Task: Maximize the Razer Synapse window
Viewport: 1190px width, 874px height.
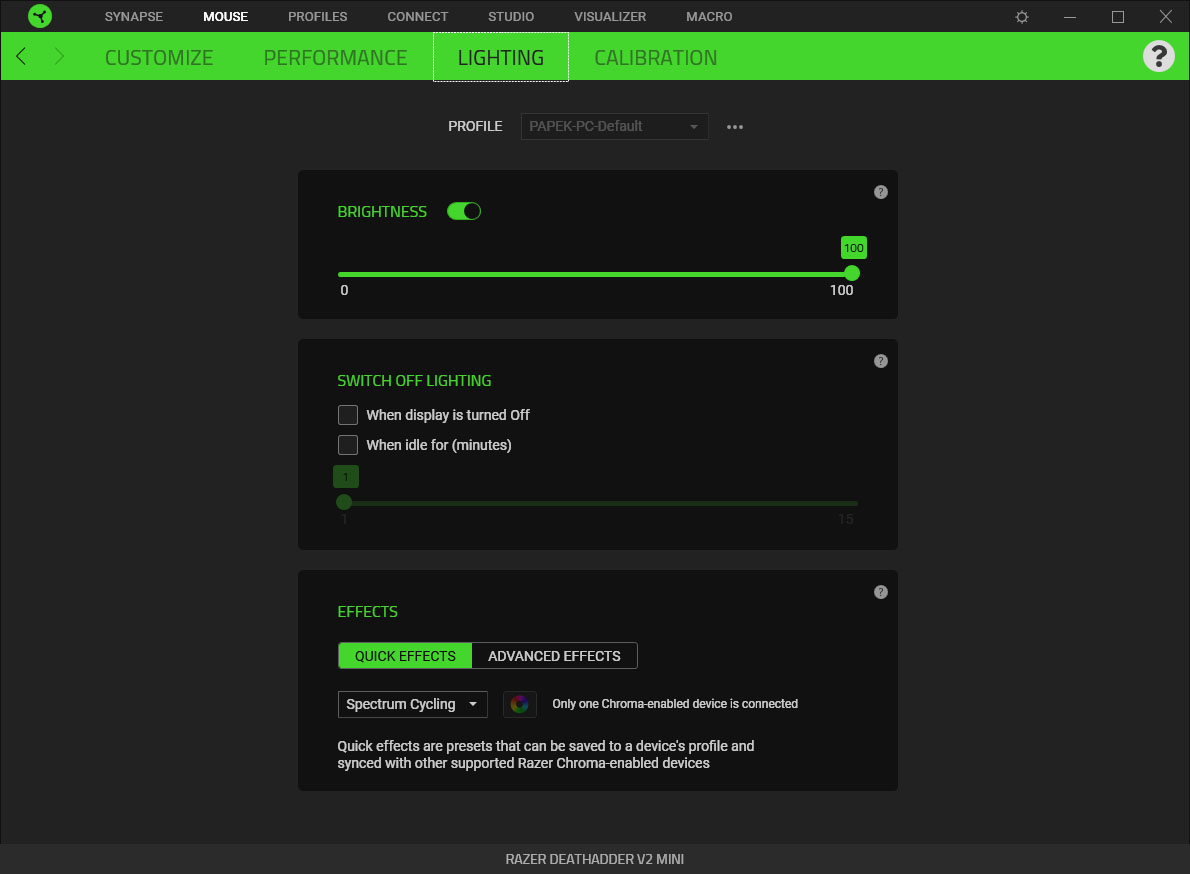Action: coord(1118,17)
